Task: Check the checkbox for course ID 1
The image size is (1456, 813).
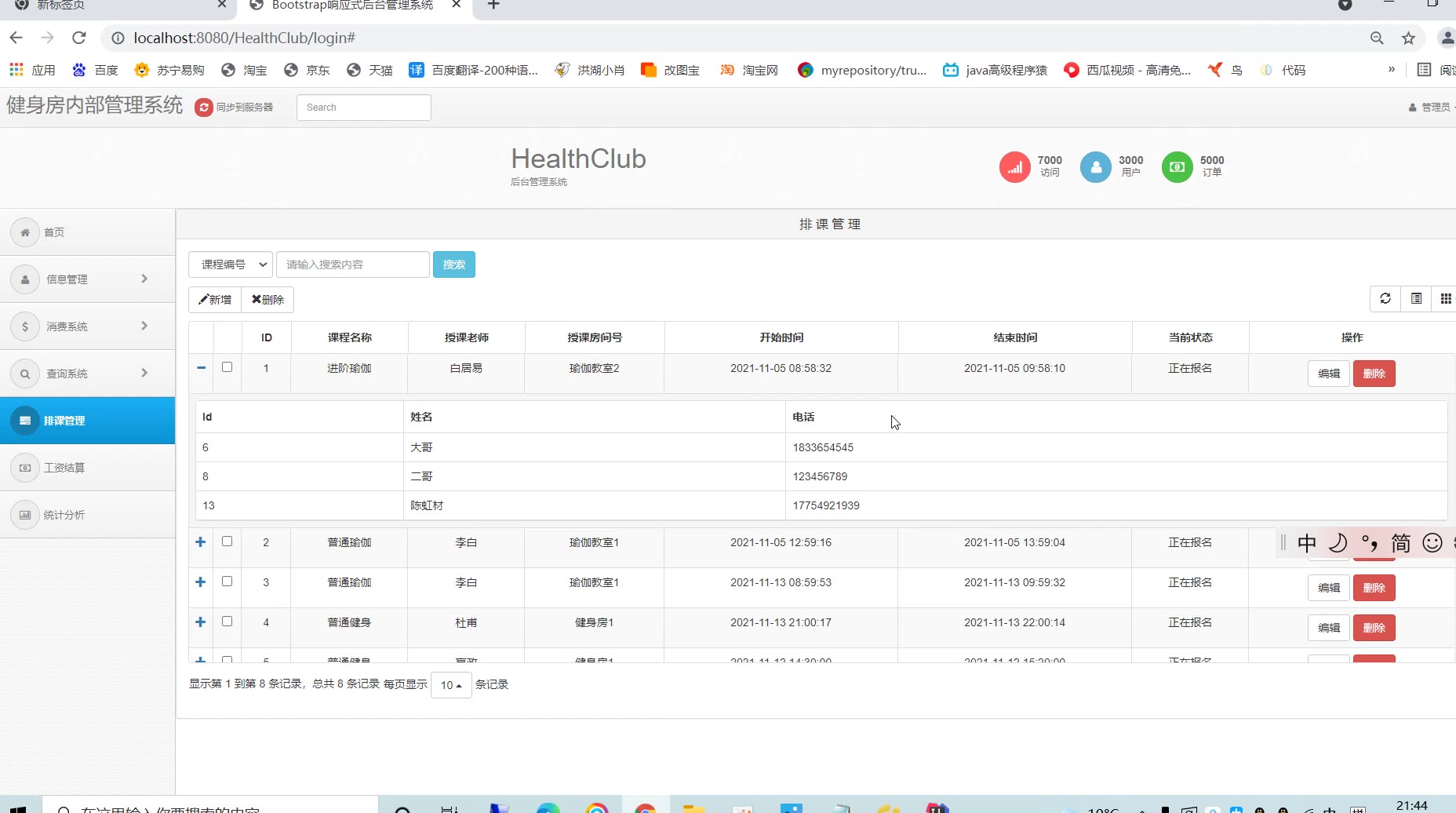Action: [227, 366]
